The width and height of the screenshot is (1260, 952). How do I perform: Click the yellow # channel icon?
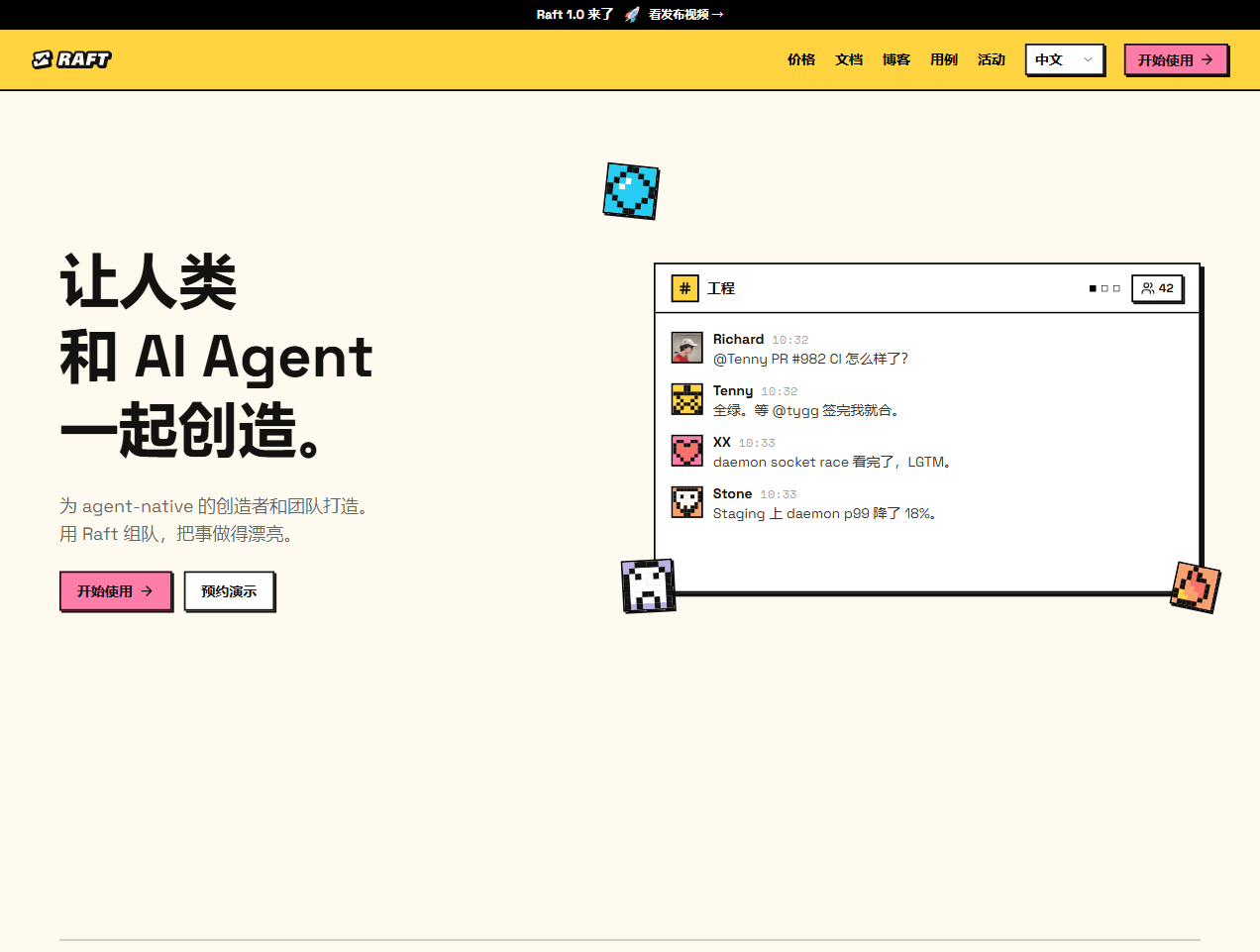tap(684, 288)
